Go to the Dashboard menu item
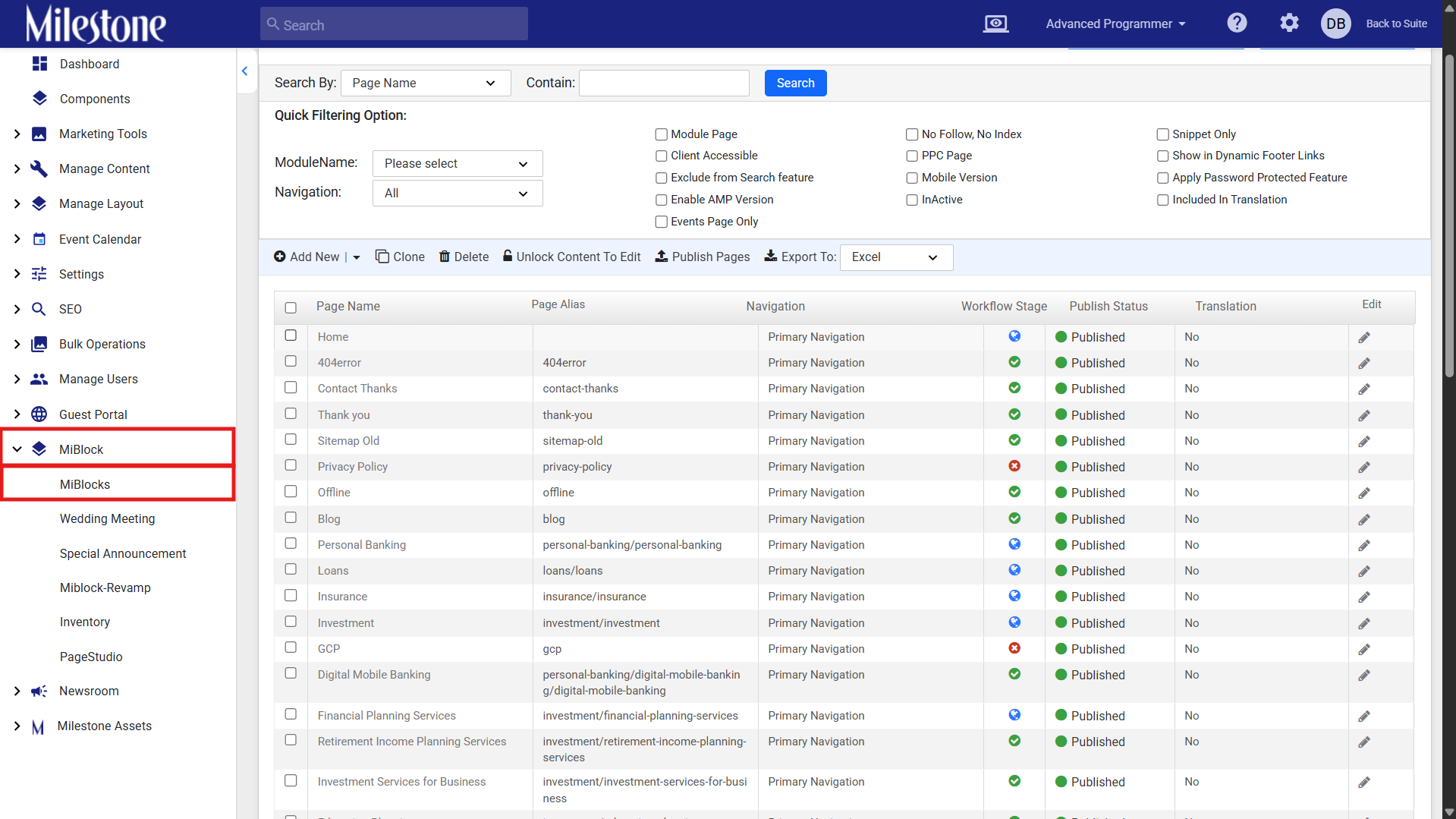The height and width of the screenshot is (819, 1456). point(90,64)
